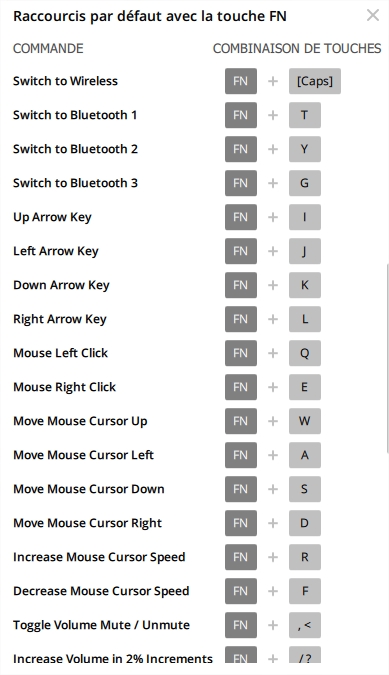Image resolution: width=389 pixels, height=675 pixels.
Task: Click the Q key for Mouse Left Click
Action: (x=305, y=353)
